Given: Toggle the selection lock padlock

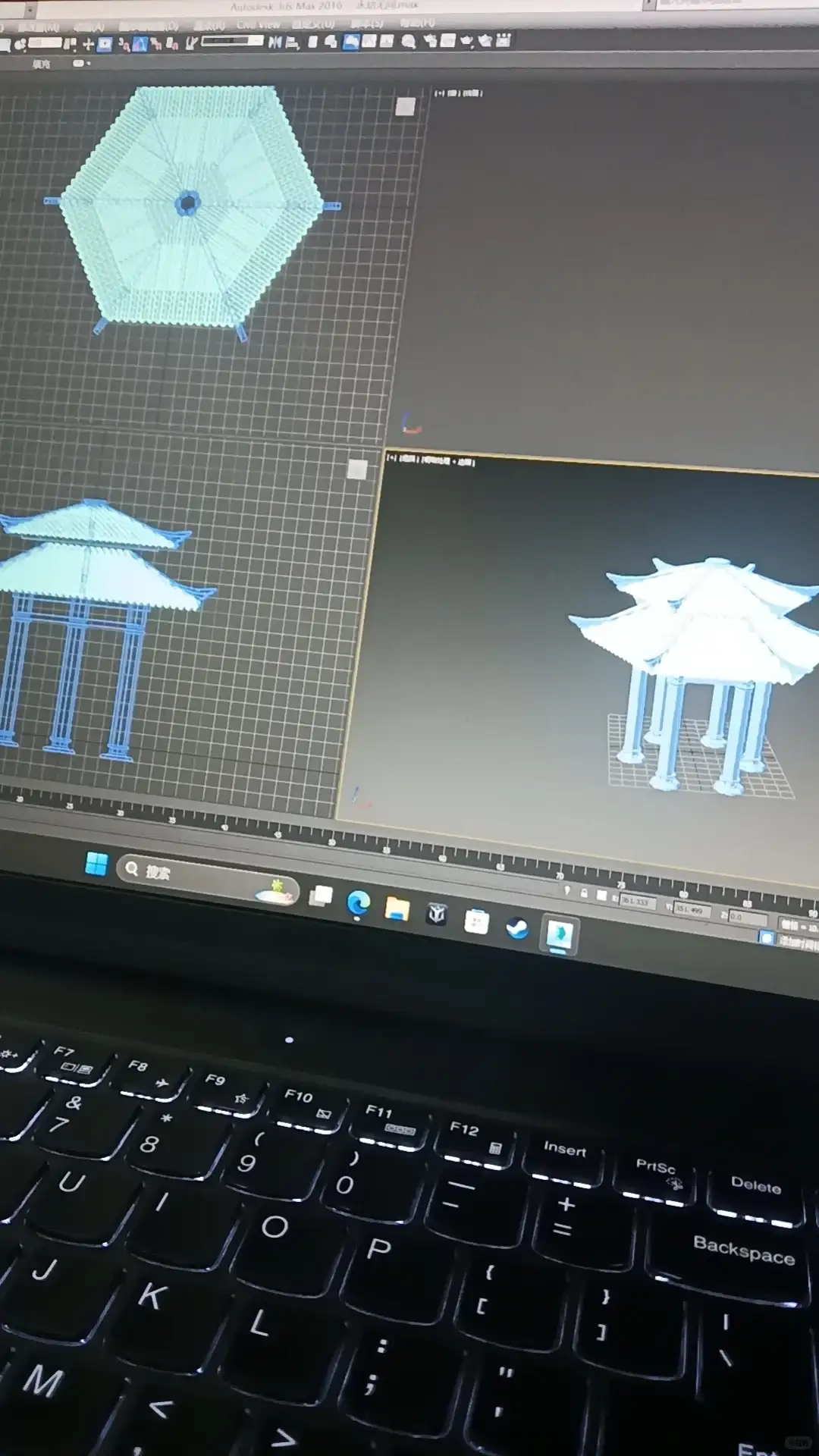Looking at the screenshot, I should click(584, 893).
